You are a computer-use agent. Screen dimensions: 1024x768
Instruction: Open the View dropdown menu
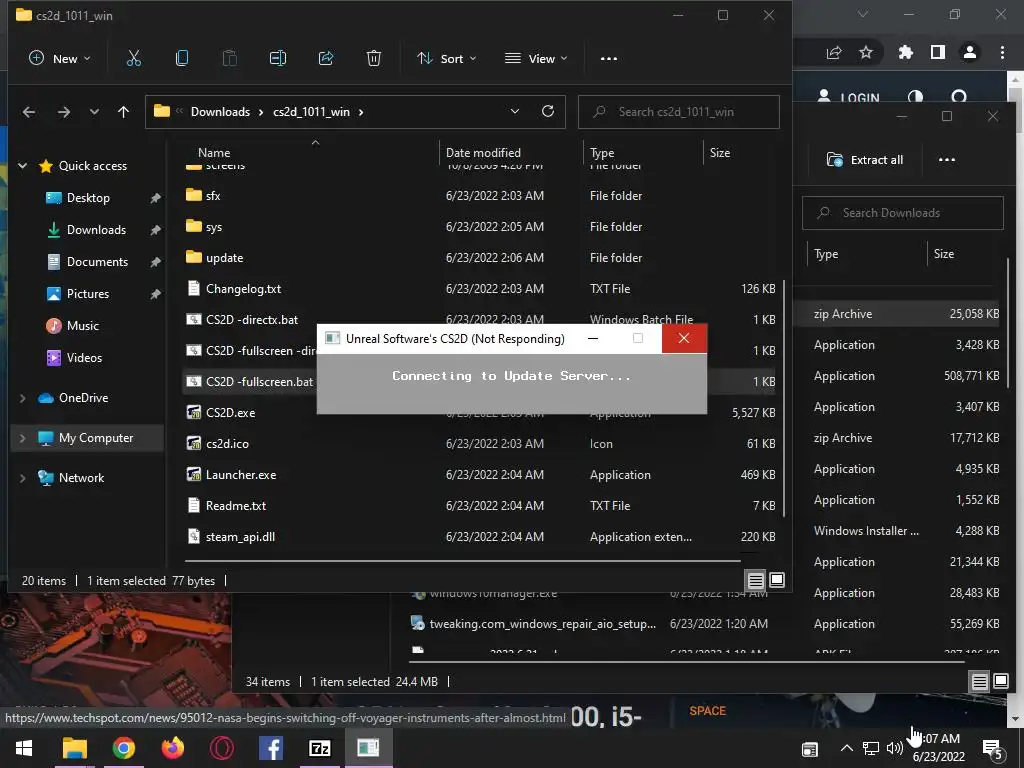[x=536, y=58]
